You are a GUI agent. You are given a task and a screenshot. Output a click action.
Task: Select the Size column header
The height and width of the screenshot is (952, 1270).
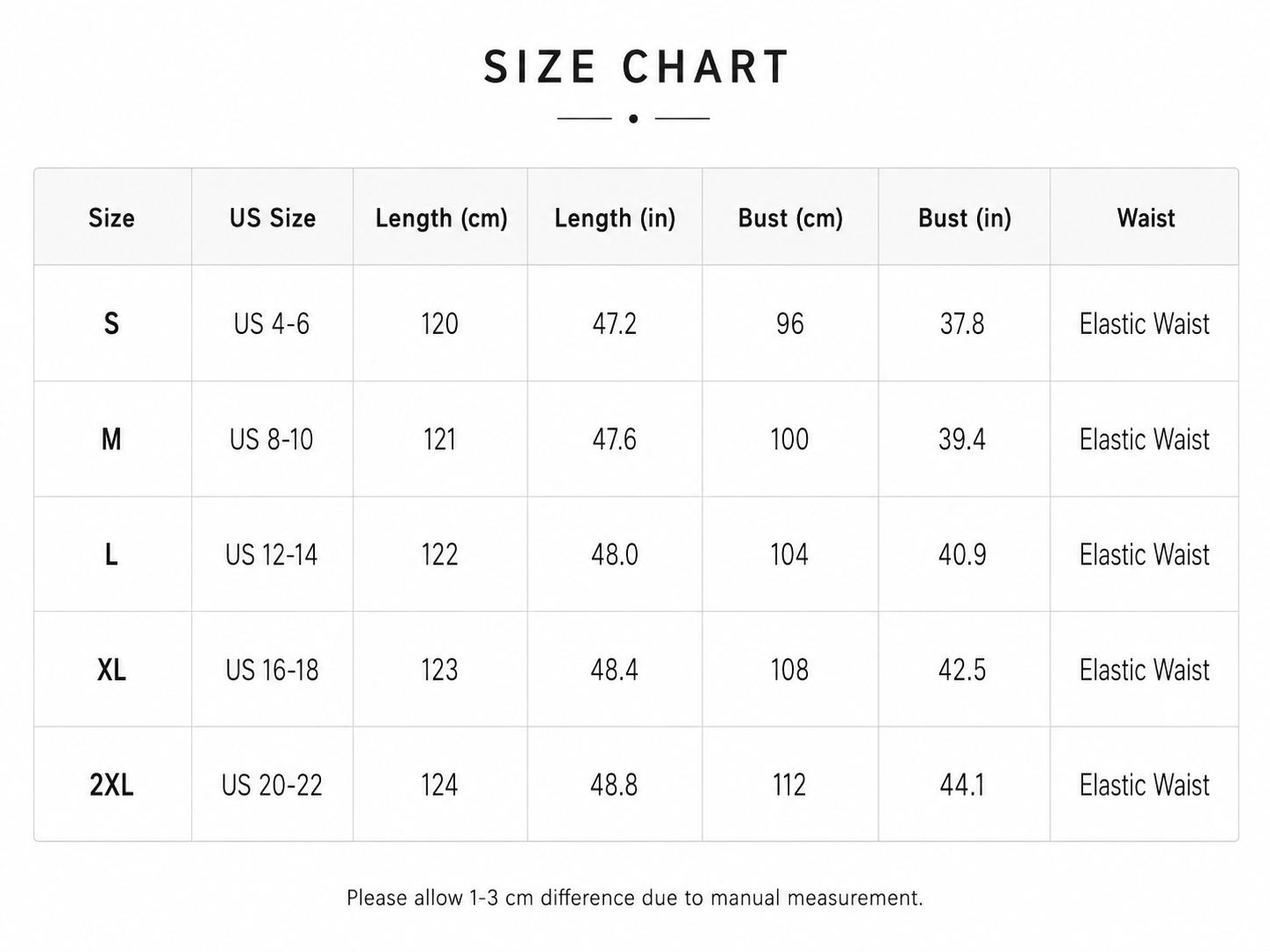click(111, 217)
